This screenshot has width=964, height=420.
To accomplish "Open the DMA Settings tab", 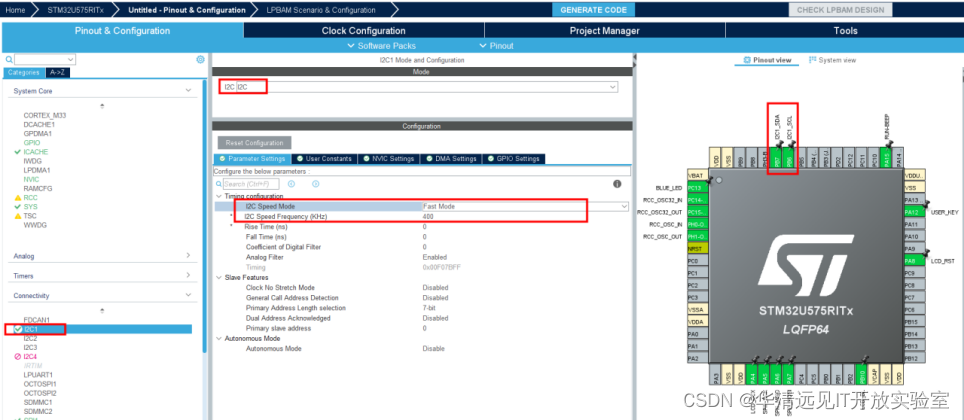I will tap(451, 159).
